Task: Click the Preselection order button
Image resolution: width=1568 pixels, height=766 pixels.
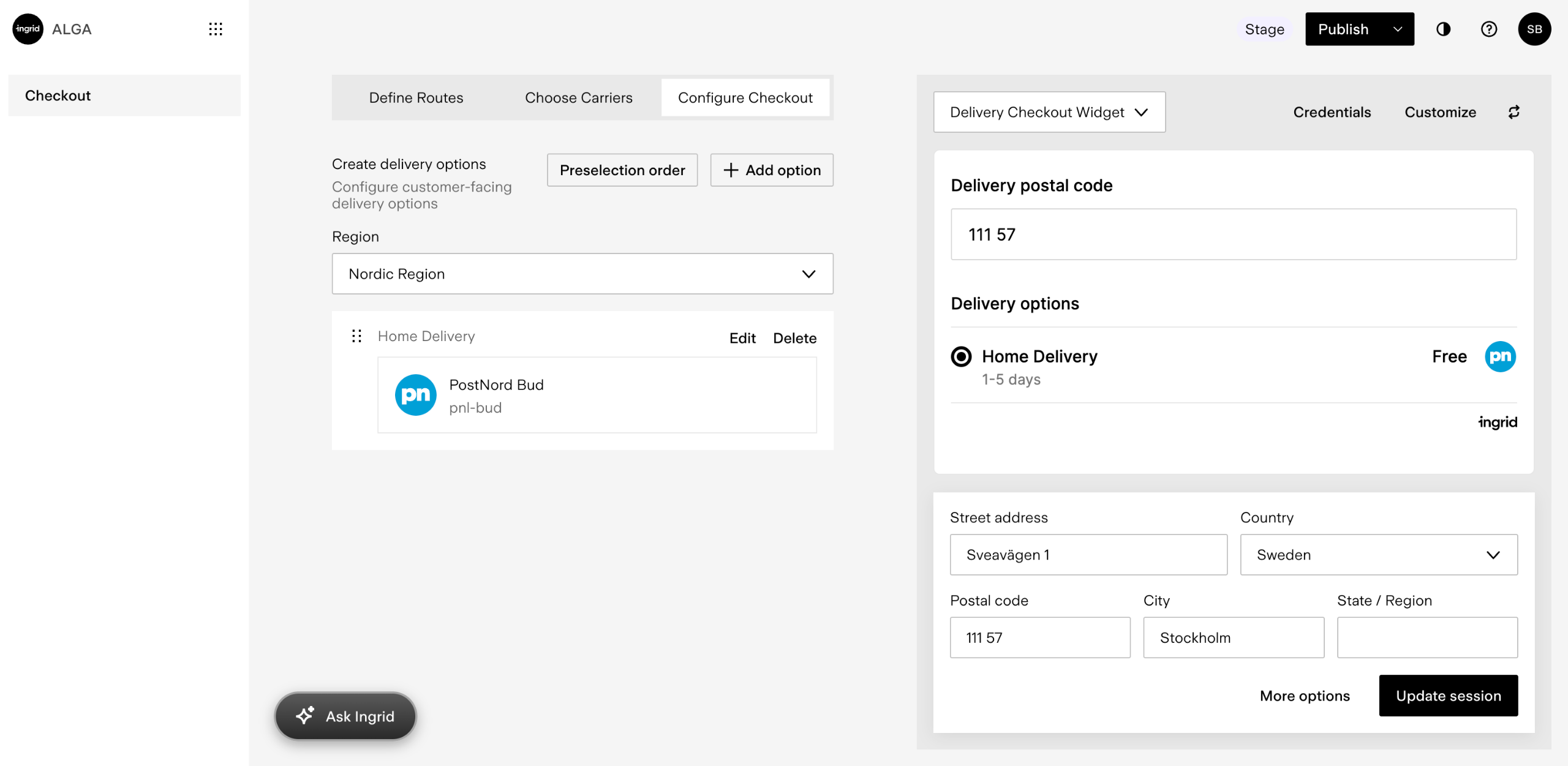Action: (622, 170)
